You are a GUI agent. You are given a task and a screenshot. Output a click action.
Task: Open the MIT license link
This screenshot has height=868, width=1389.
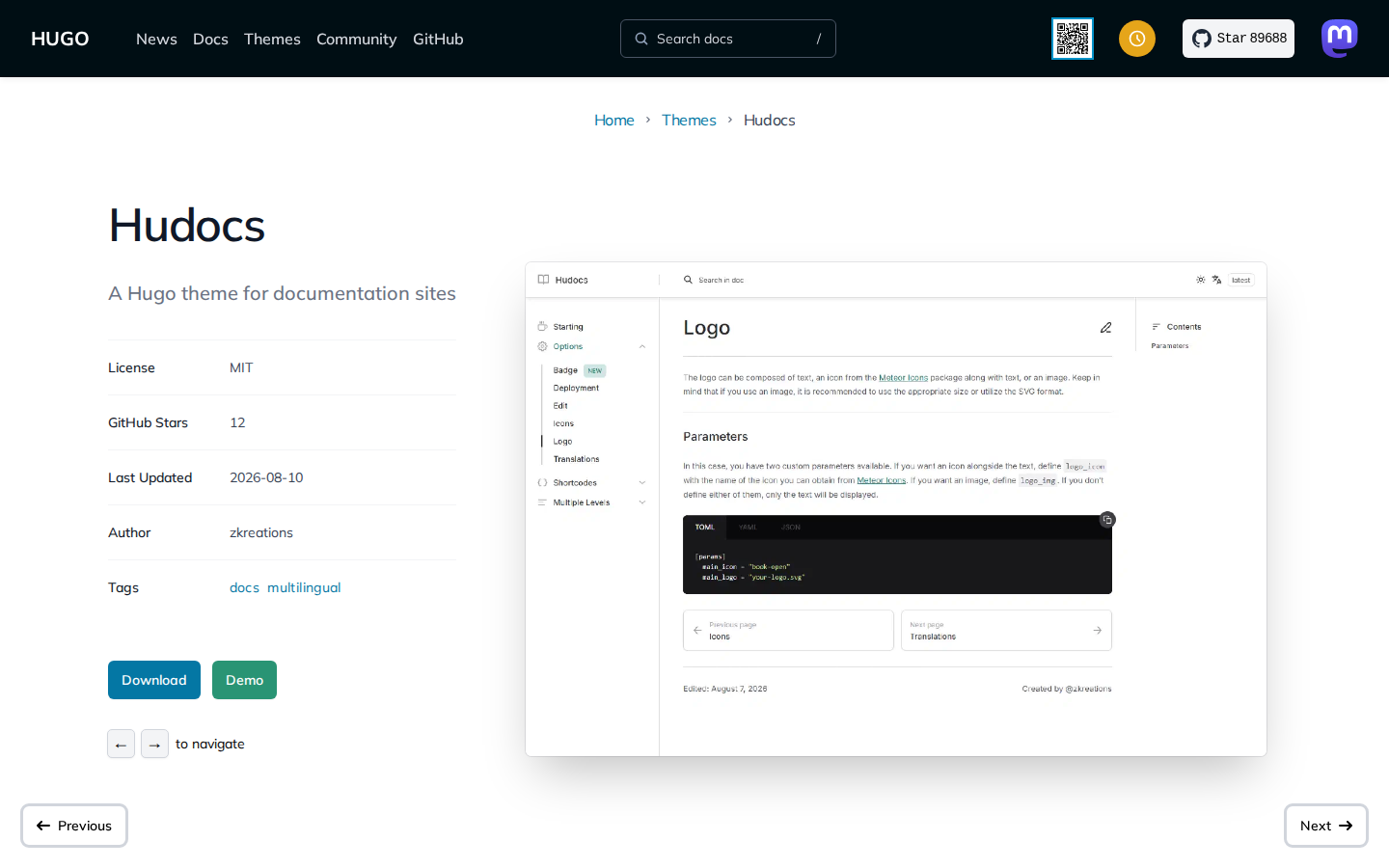pyautogui.click(x=241, y=367)
